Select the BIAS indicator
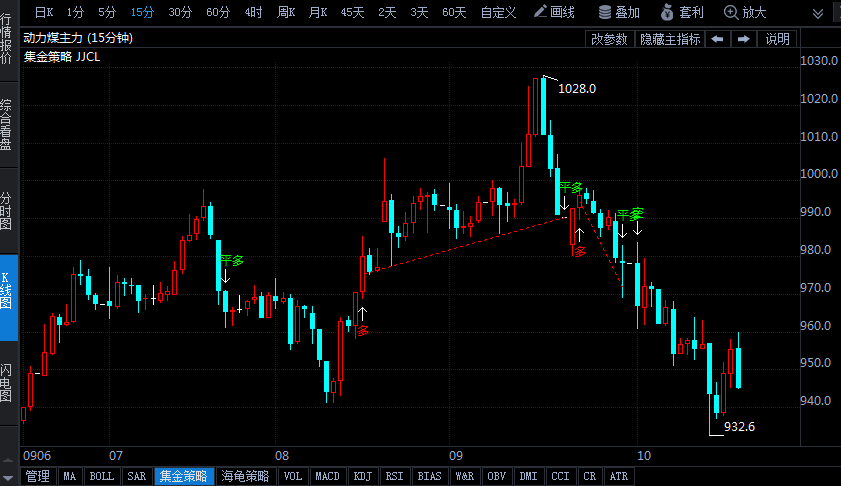The image size is (841, 486). [x=429, y=476]
